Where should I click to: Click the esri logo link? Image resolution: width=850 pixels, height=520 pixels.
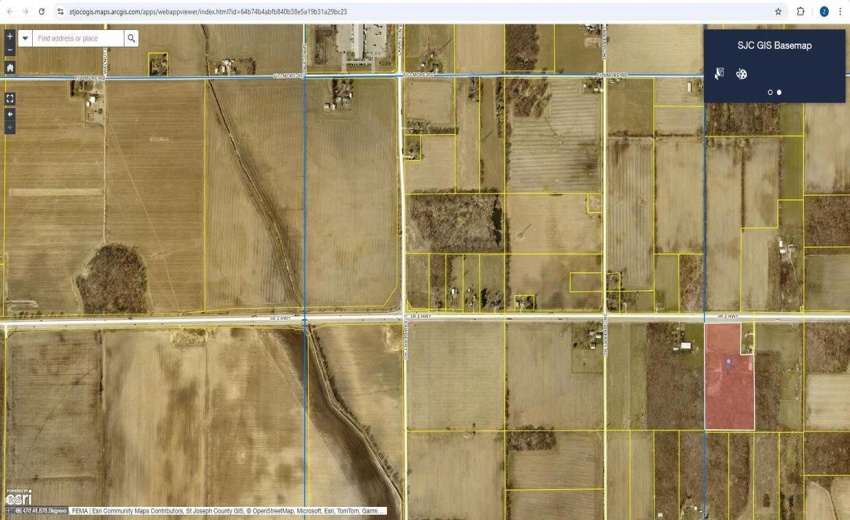click(19, 497)
